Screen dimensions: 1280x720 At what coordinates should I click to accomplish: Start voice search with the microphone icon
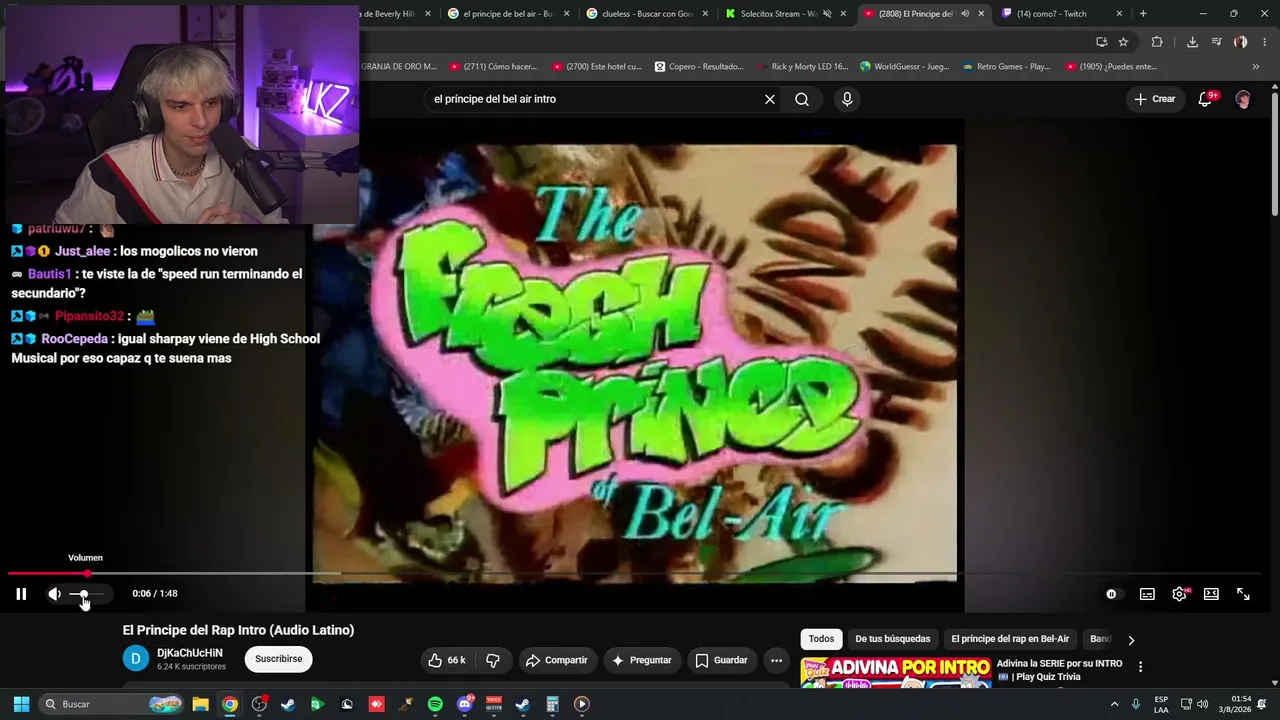847,99
